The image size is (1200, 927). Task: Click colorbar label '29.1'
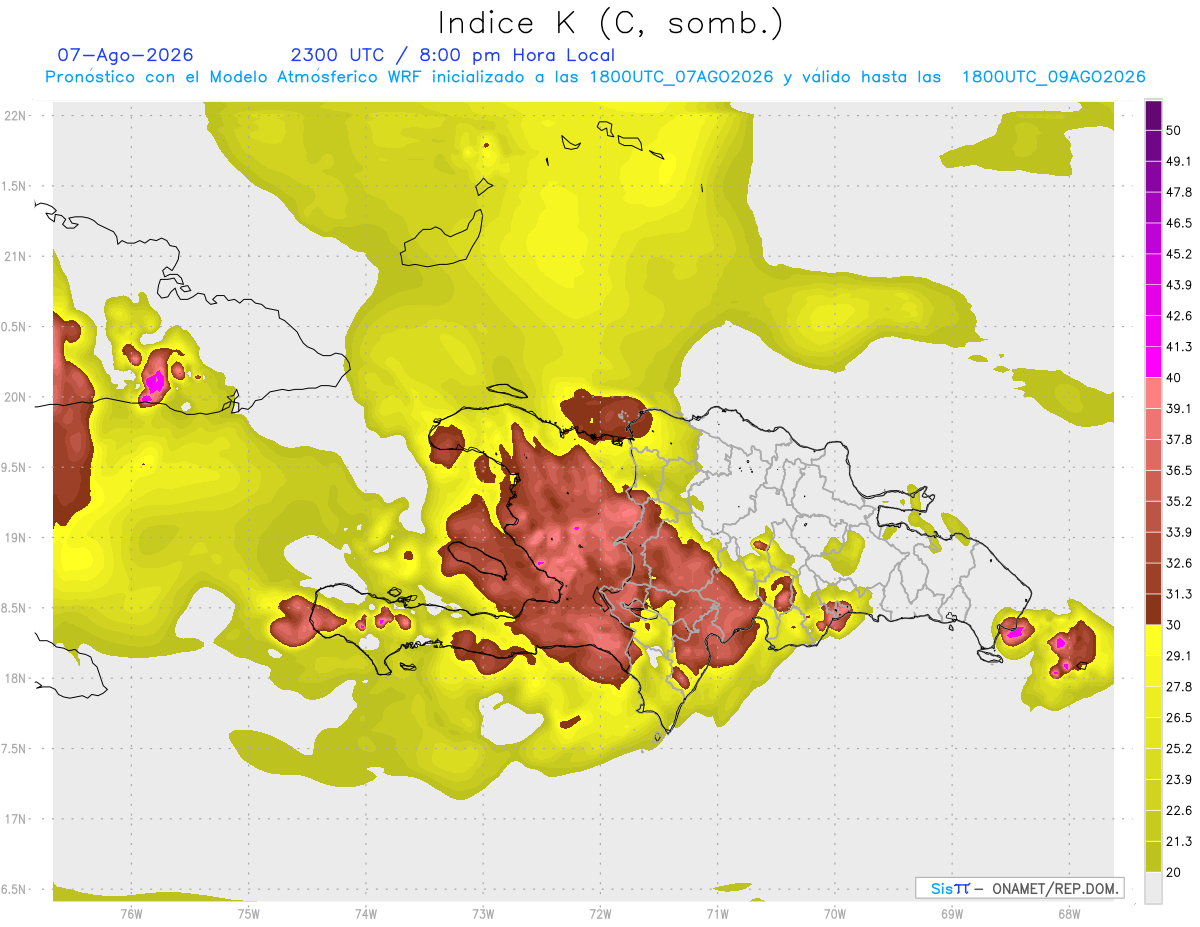point(1179,655)
